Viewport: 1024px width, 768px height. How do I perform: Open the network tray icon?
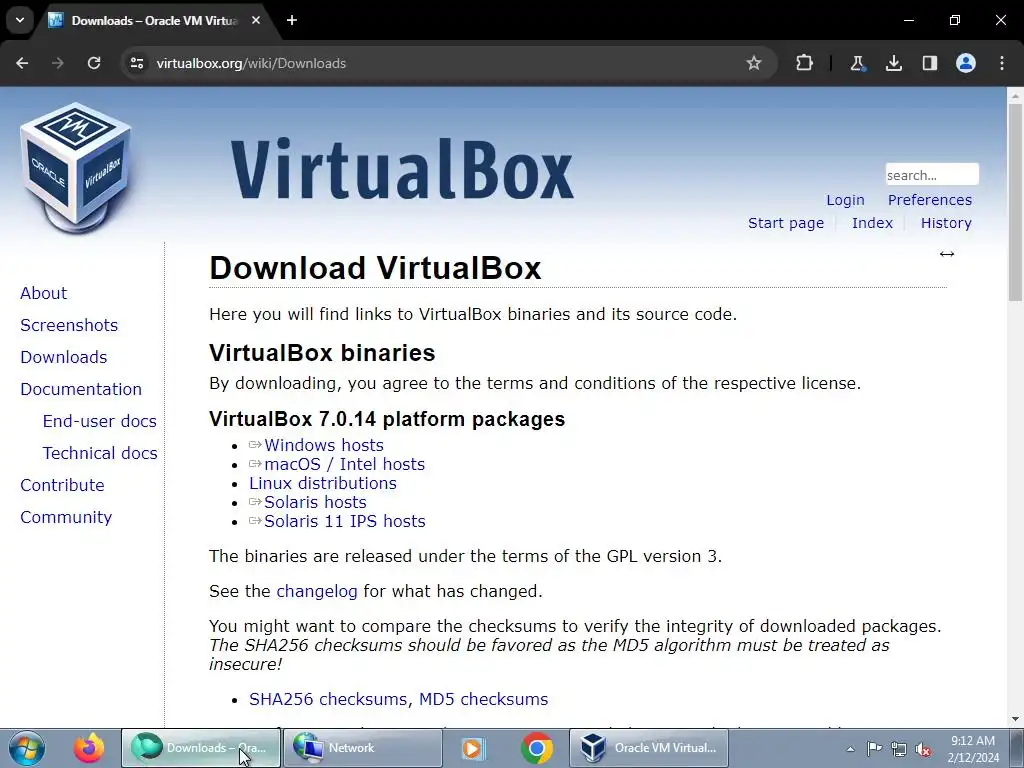click(899, 749)
